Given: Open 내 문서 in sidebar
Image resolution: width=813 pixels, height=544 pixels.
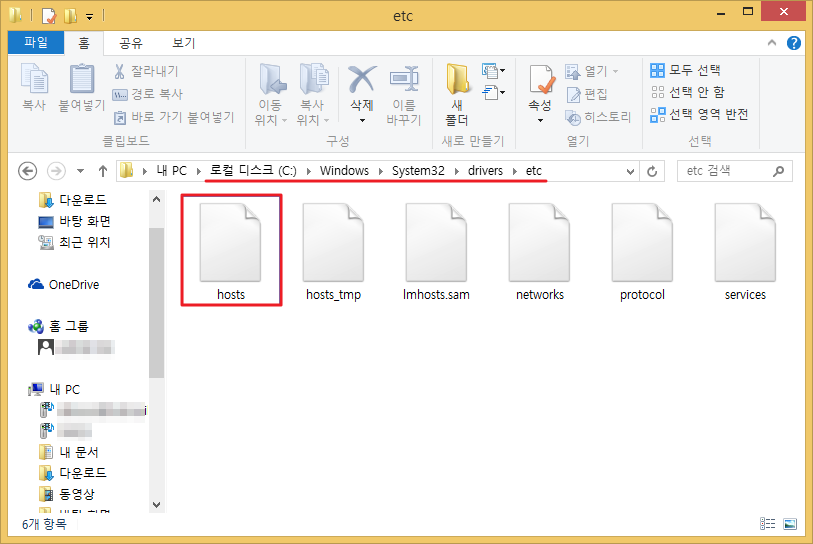Looking at the screenshot, I should click(68, 452).
